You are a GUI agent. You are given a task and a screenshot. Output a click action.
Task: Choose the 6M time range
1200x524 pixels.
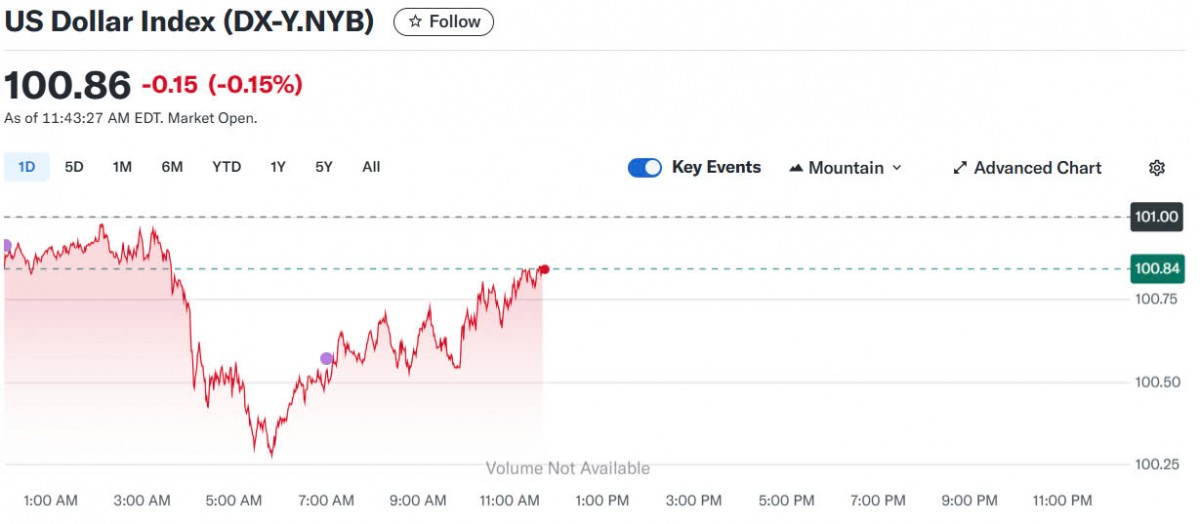172,167
